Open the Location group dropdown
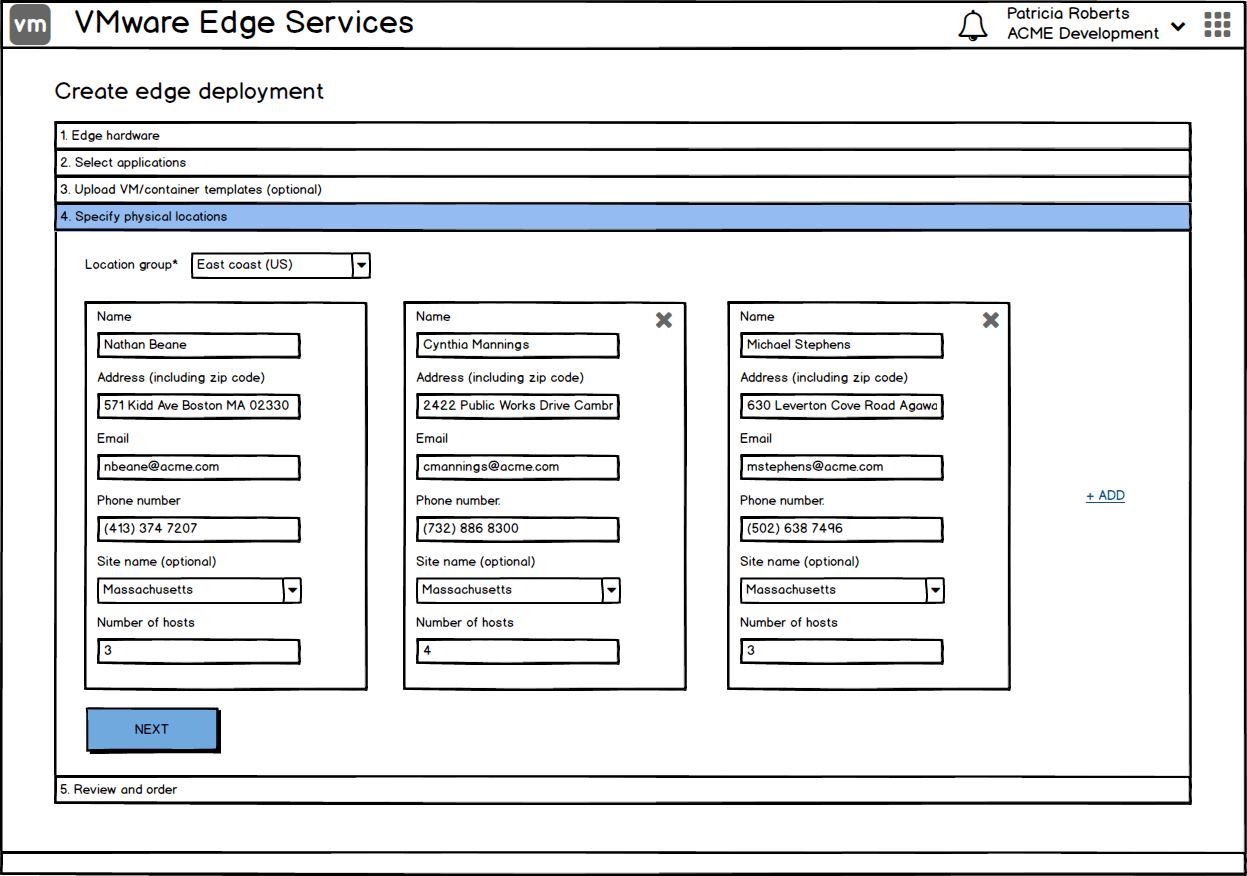Viewport: 1247px width, 876px height. coord(281,265)
